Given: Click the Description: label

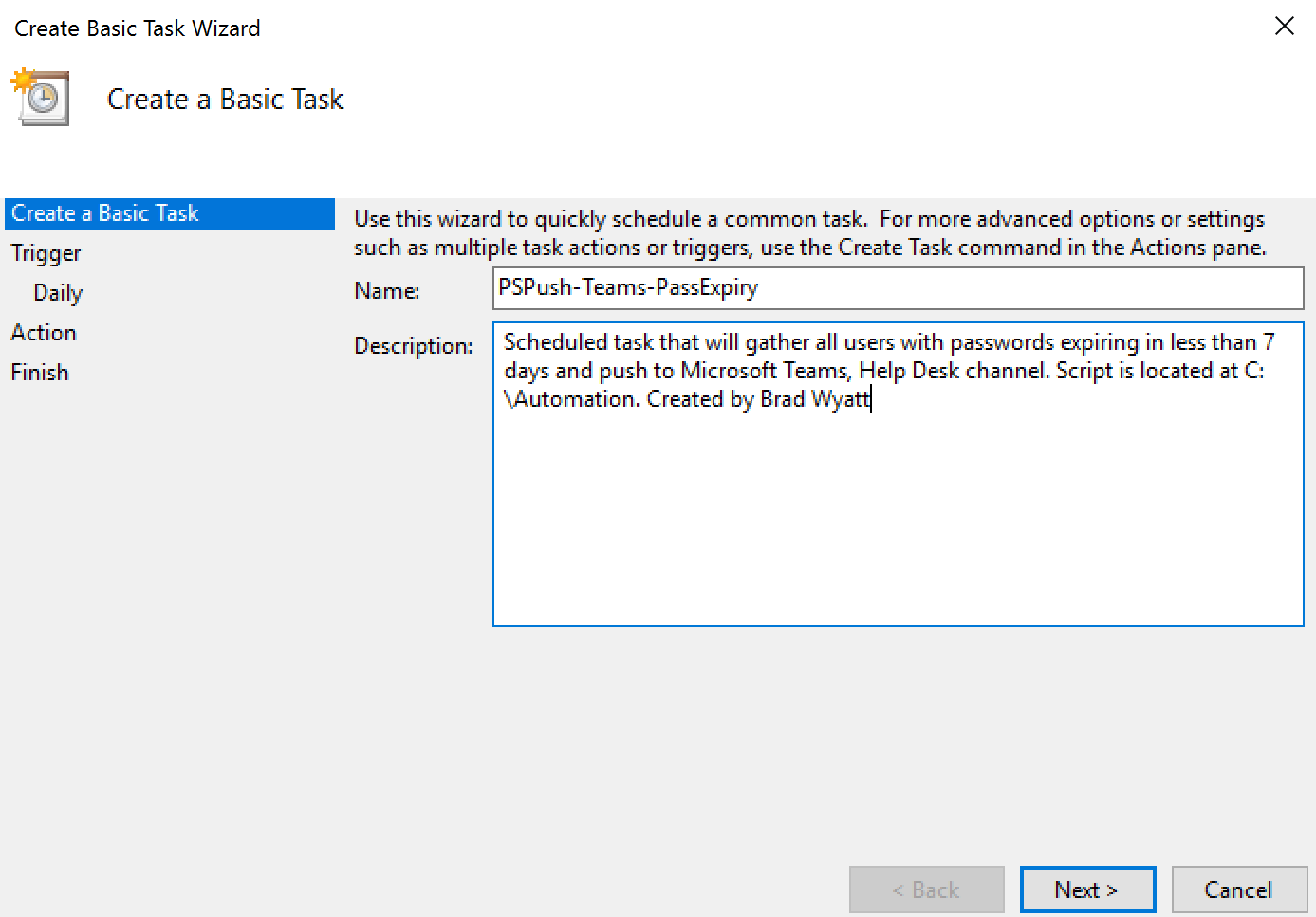Looking at the screenshot, I should 414,346.
